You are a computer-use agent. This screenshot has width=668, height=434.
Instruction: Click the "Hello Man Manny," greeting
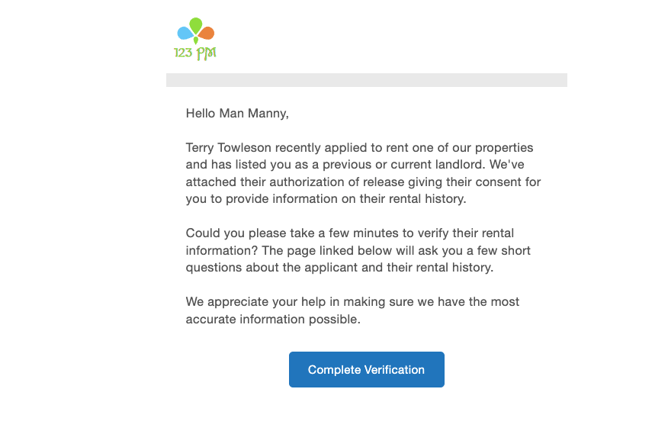[237, 113]
